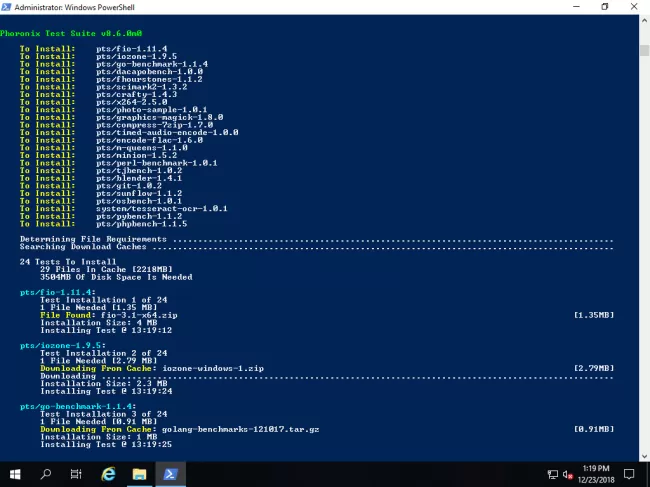This screenshot has height=487, width=650.
Task: Select PowerShell icon in taskbar
Action: (x=170, y=474)
